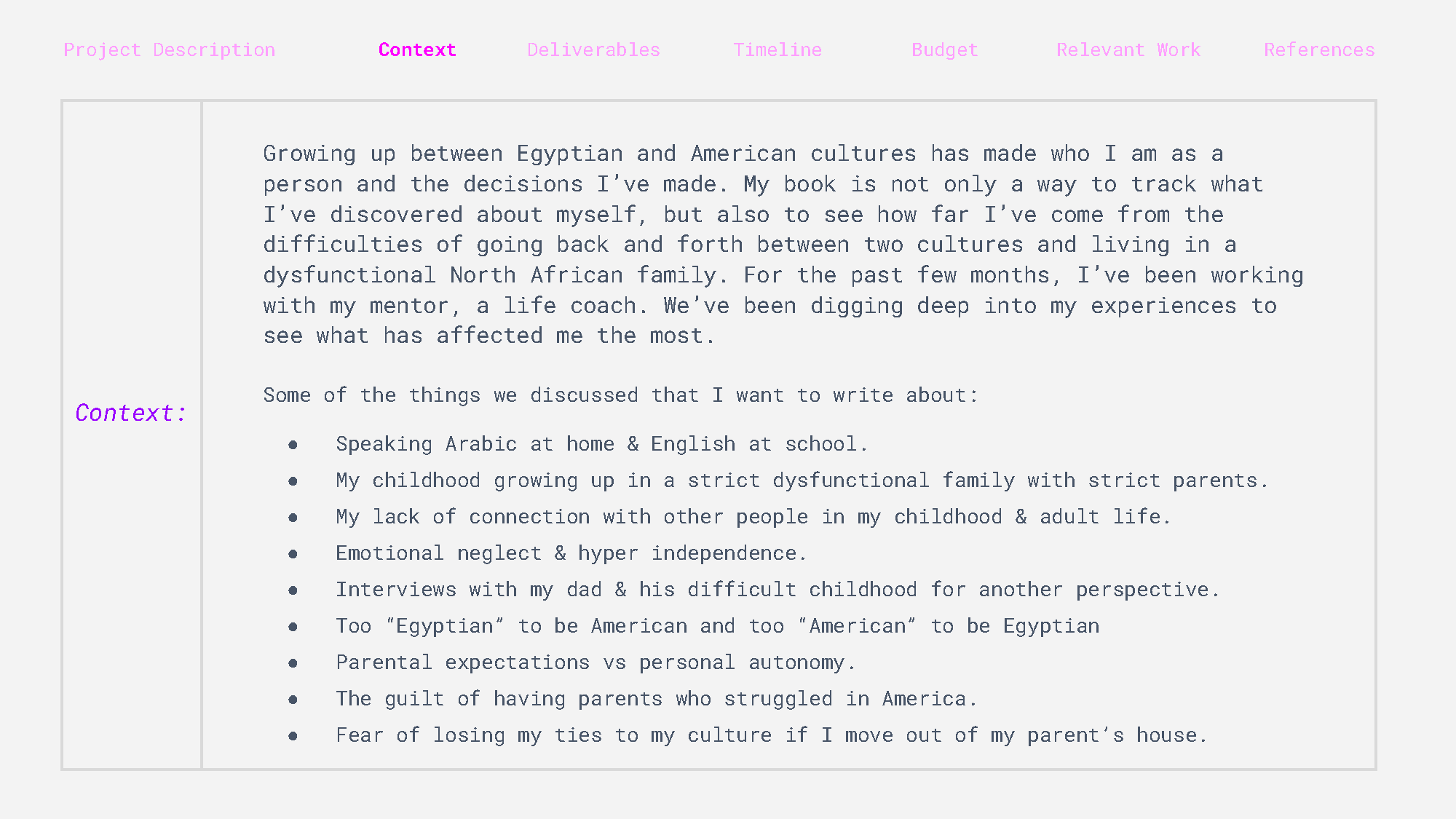Screen dimensions: 1456x819
Task: Click the "Emotional neglect & hyper independence" text
Action: coord(571,553)
